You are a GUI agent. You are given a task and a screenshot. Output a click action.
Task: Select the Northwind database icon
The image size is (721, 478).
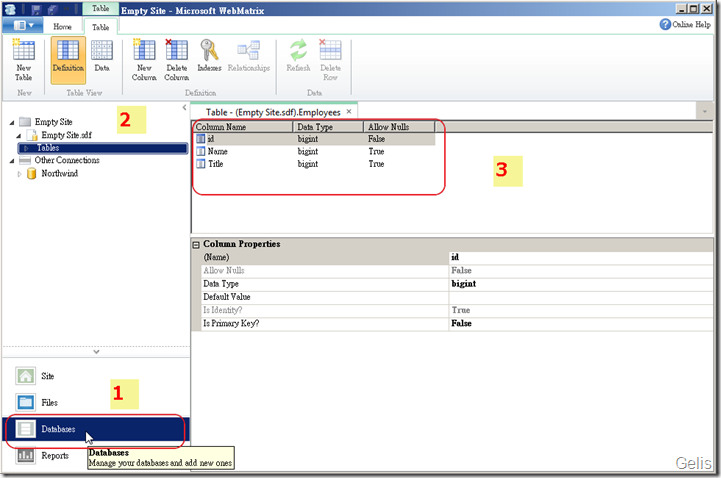(x=31, y=173)
